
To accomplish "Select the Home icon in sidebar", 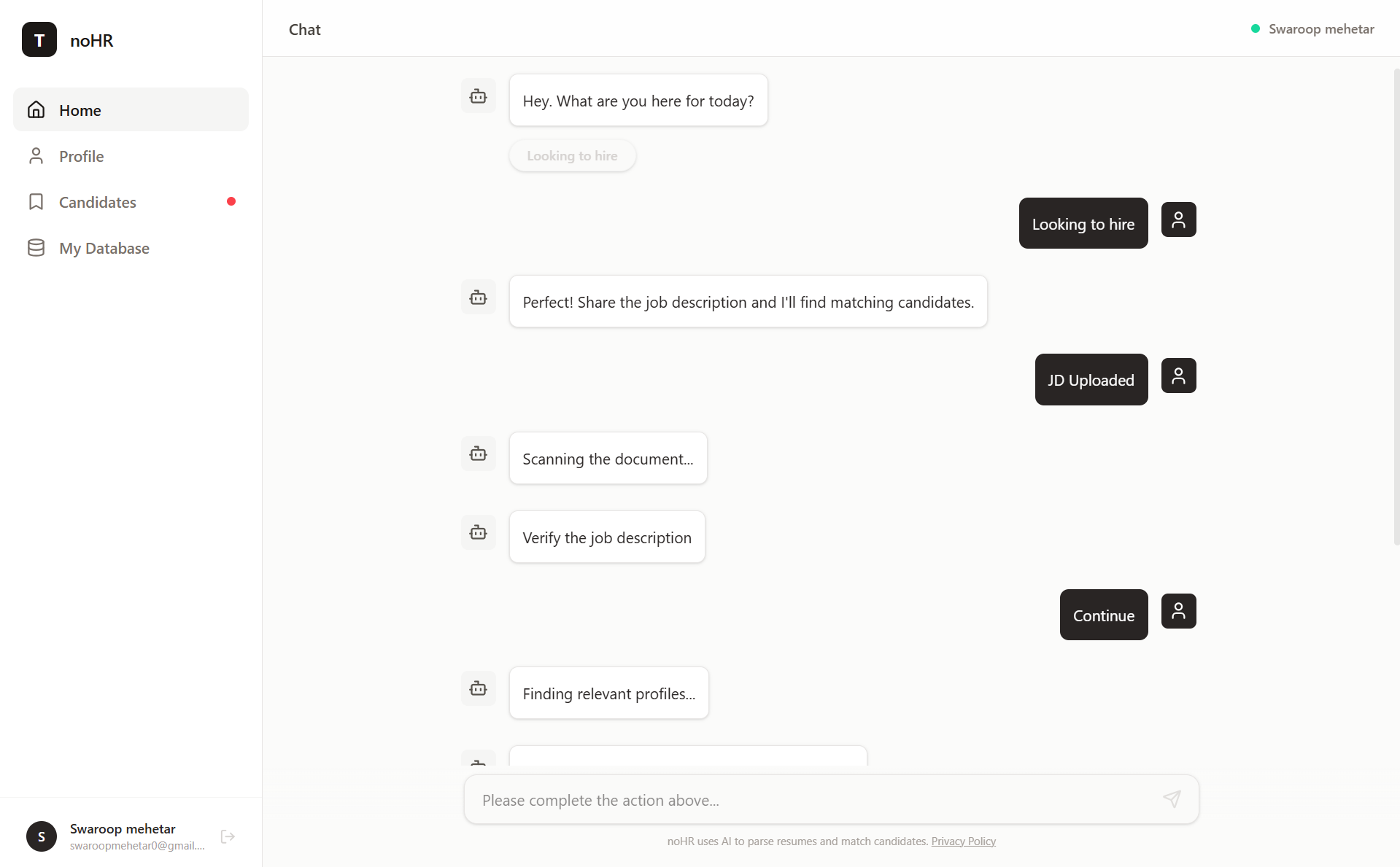I will (36, 109).
